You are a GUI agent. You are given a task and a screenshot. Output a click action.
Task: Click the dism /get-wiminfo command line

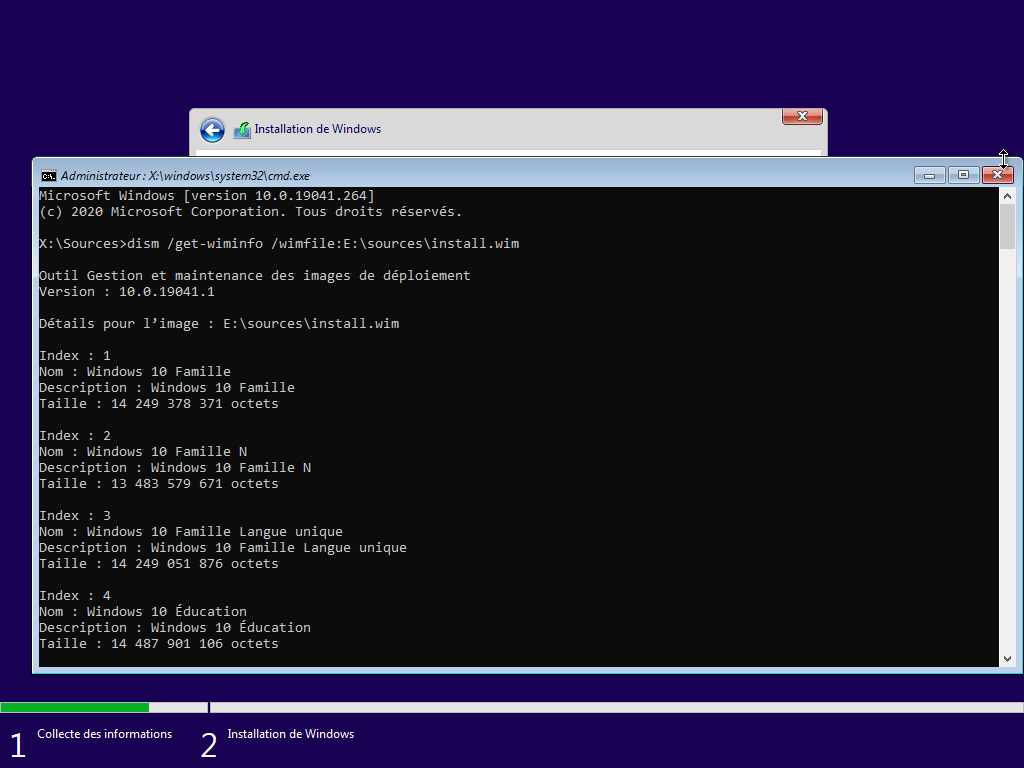point(279,244)
